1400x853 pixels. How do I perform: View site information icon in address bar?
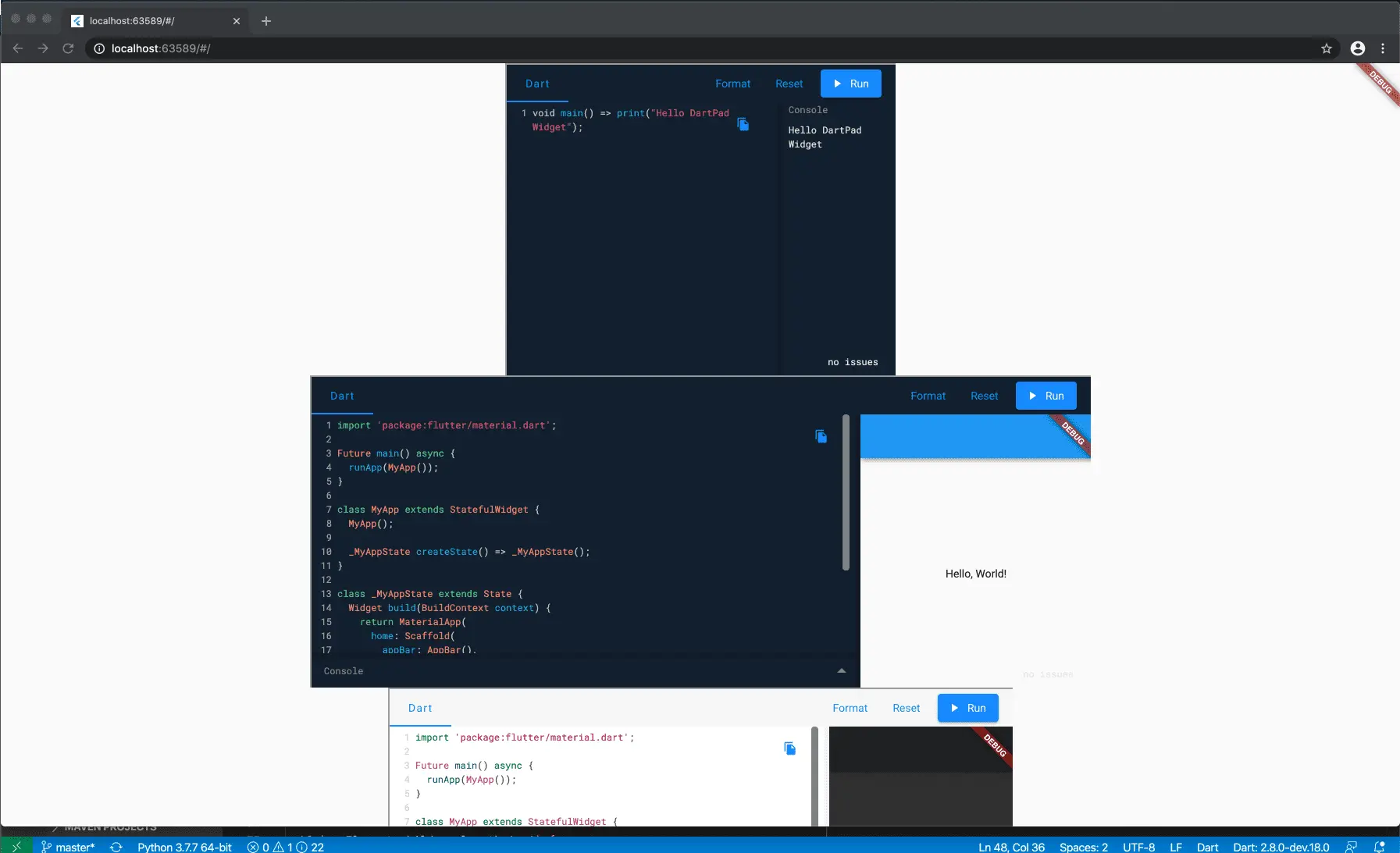[99, 48]
